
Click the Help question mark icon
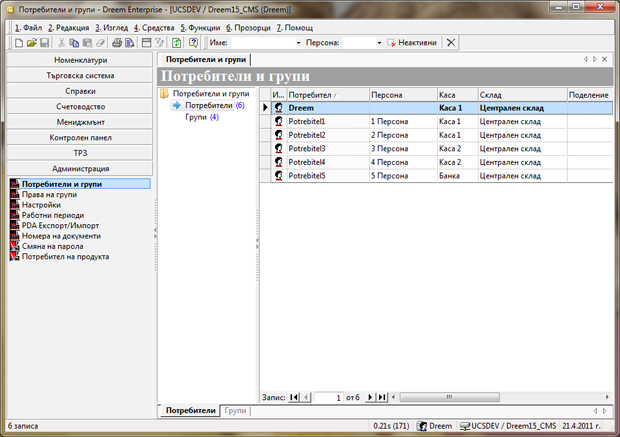[193, 43]
